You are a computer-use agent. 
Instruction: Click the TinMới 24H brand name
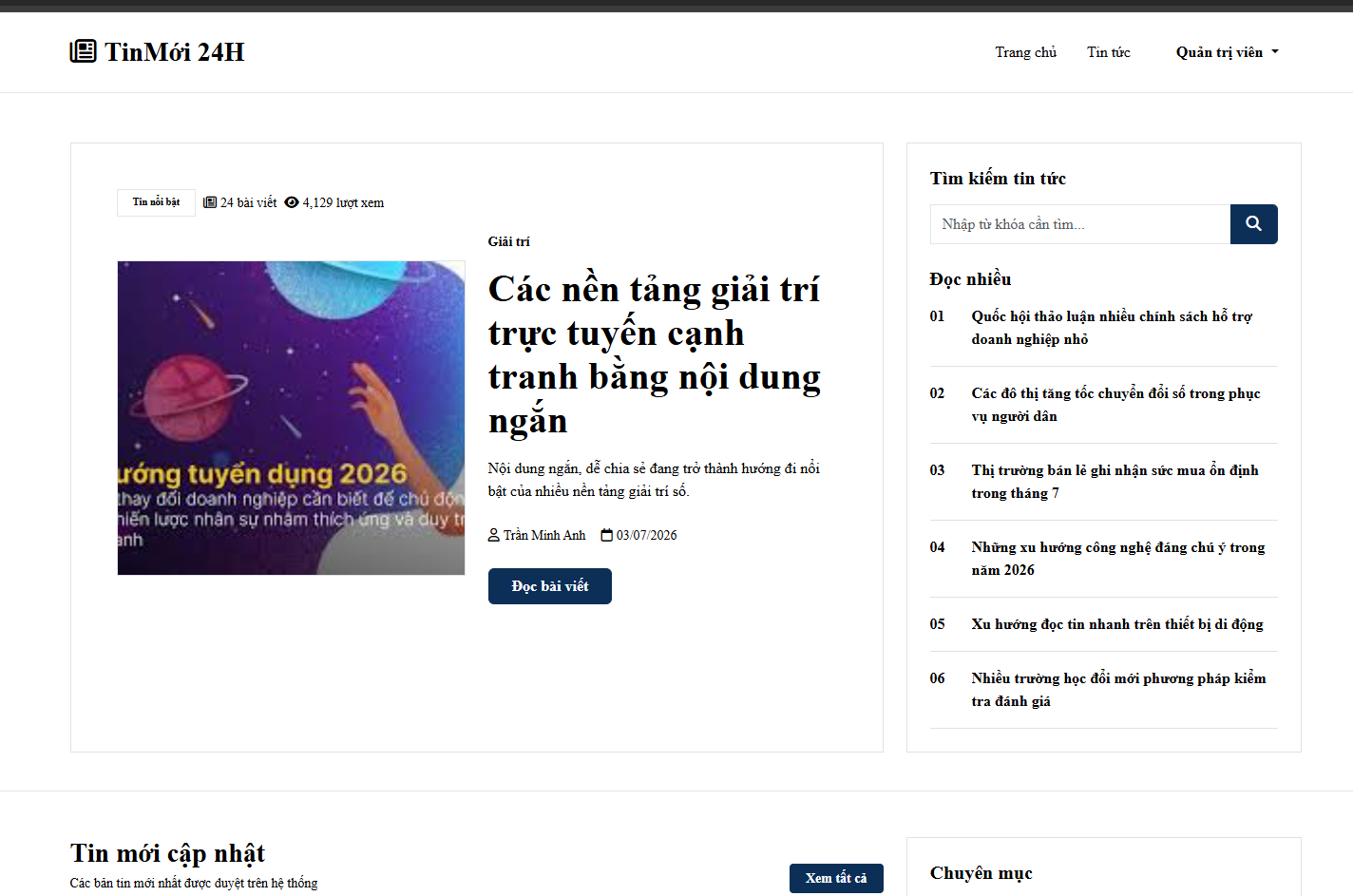point(174,51)
